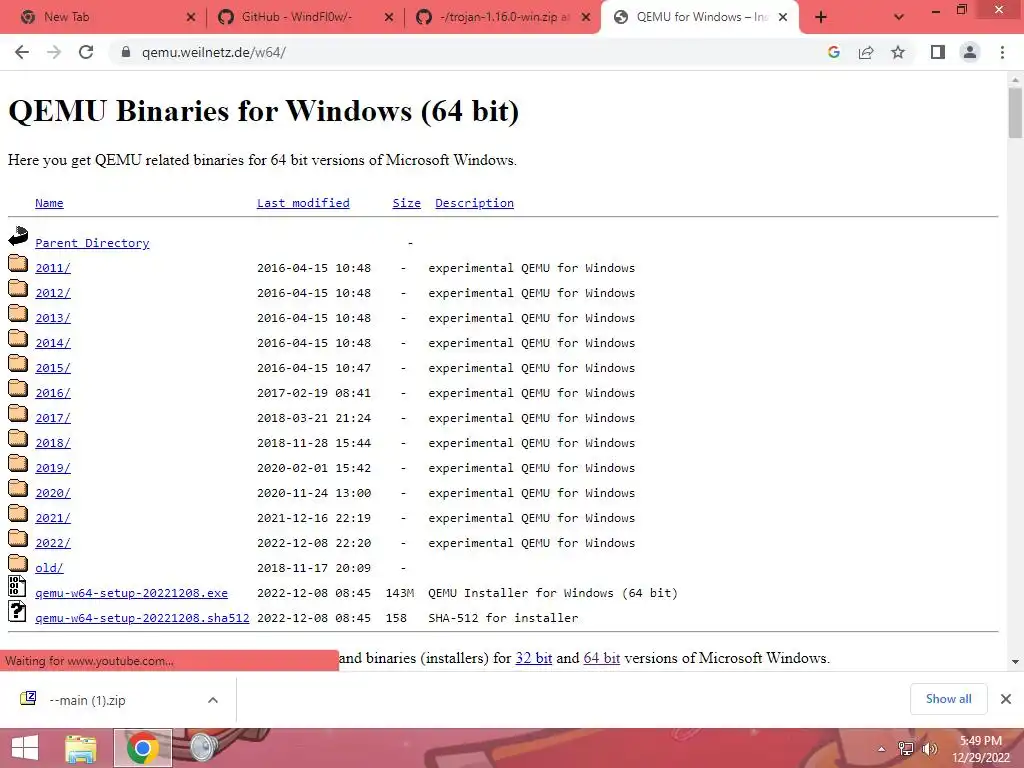Open network status tray icon
This screenshot has height=768, width=1024.
[x=906, y=749]
